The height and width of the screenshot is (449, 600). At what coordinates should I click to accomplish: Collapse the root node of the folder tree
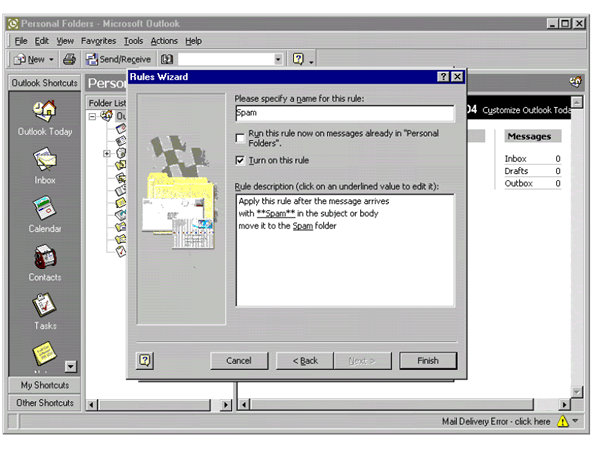pos(92,116)
